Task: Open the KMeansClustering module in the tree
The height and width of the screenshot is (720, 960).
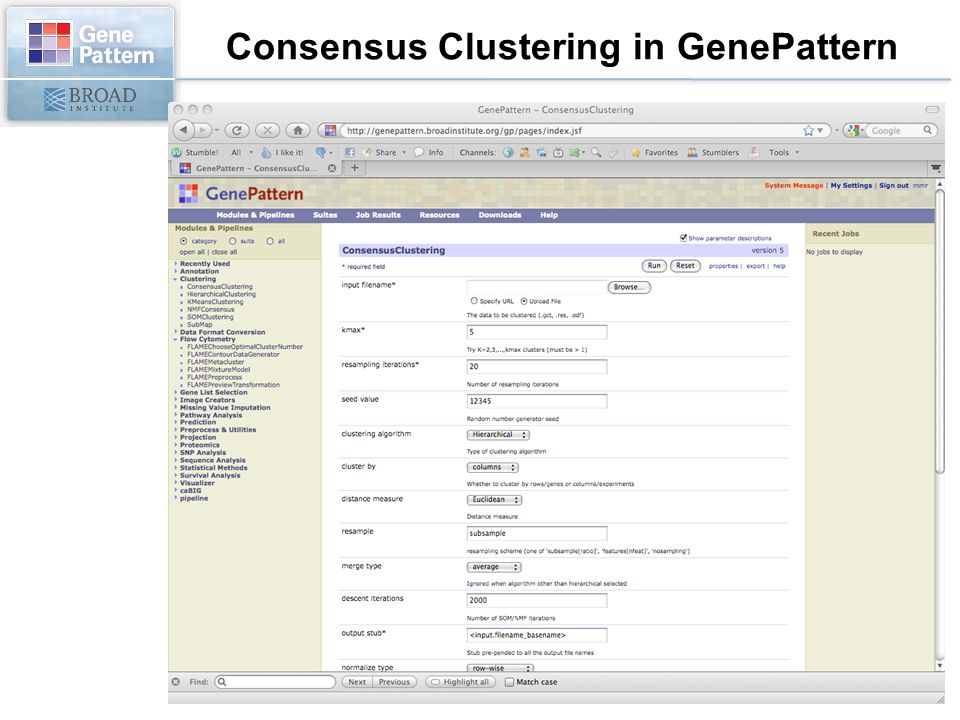Action: coord(215,302)
